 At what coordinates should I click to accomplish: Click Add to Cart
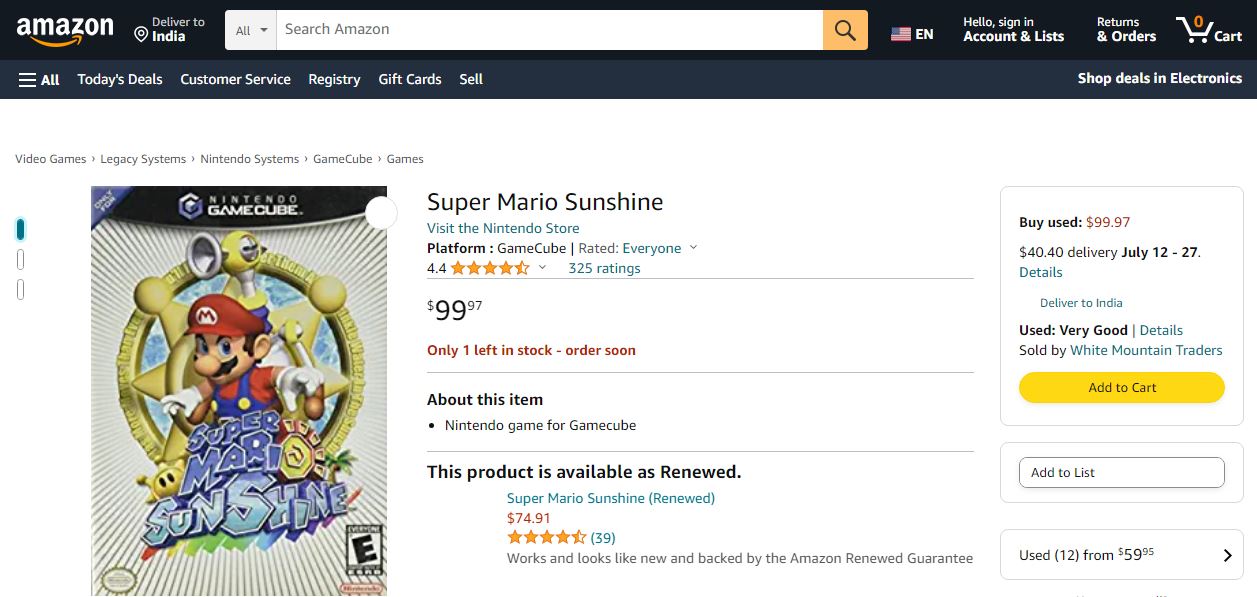[x=1121, y=387]
